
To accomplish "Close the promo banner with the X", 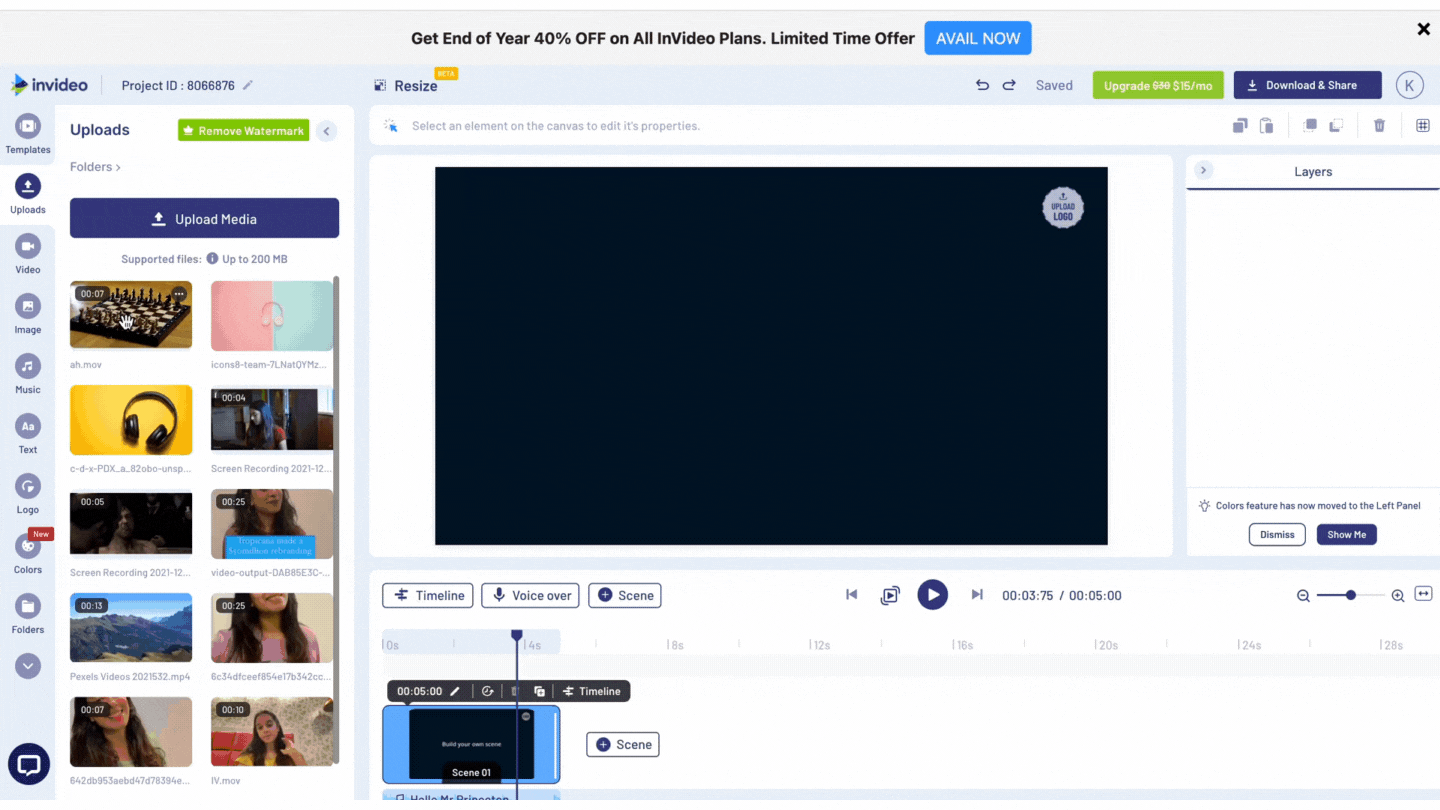I will pos(1424,29).
